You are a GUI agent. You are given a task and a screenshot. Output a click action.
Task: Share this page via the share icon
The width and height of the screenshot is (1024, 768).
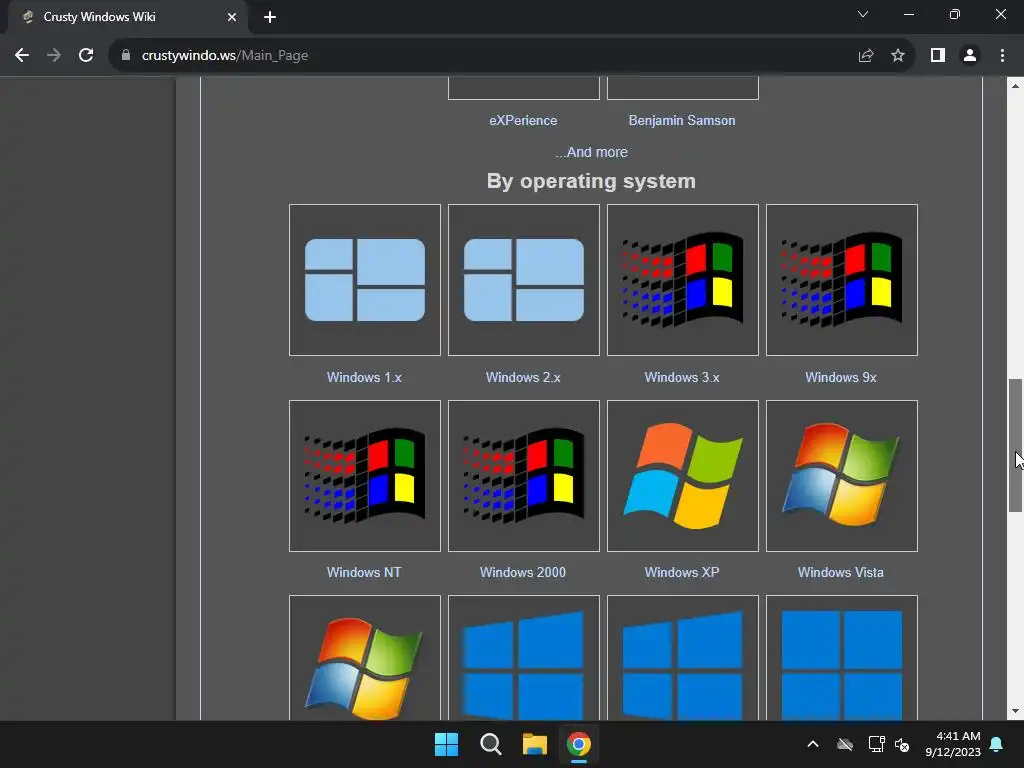pos(866,56)
